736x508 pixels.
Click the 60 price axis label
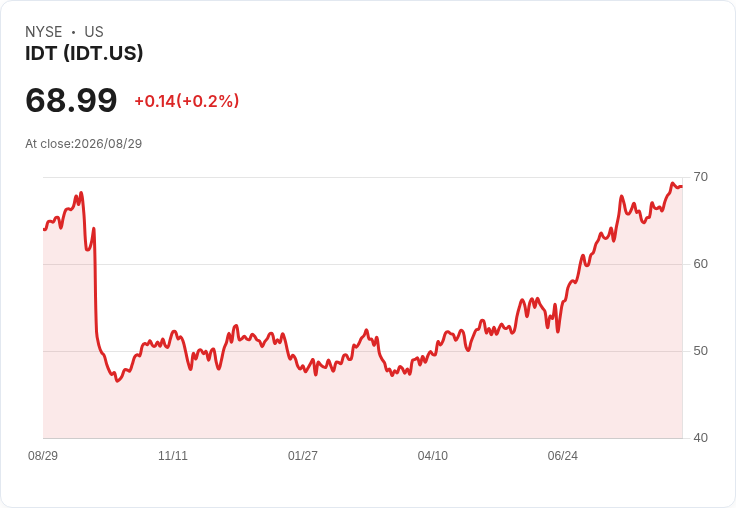[700, 264]
